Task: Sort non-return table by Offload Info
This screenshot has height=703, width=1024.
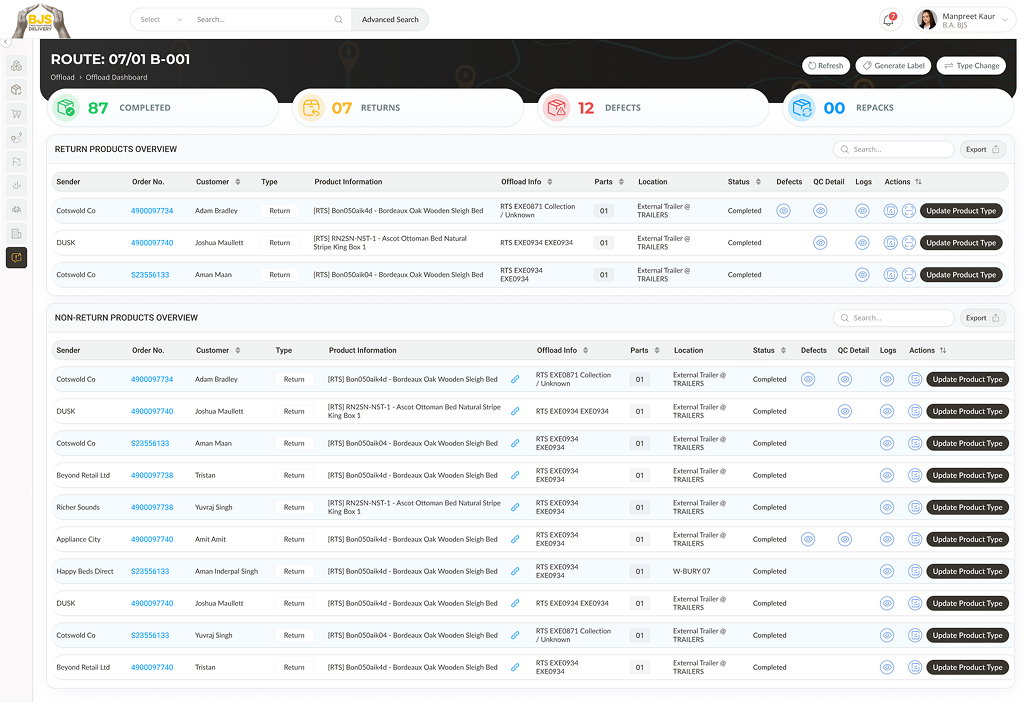Action: pyautogui.click(x=586, y=351)
